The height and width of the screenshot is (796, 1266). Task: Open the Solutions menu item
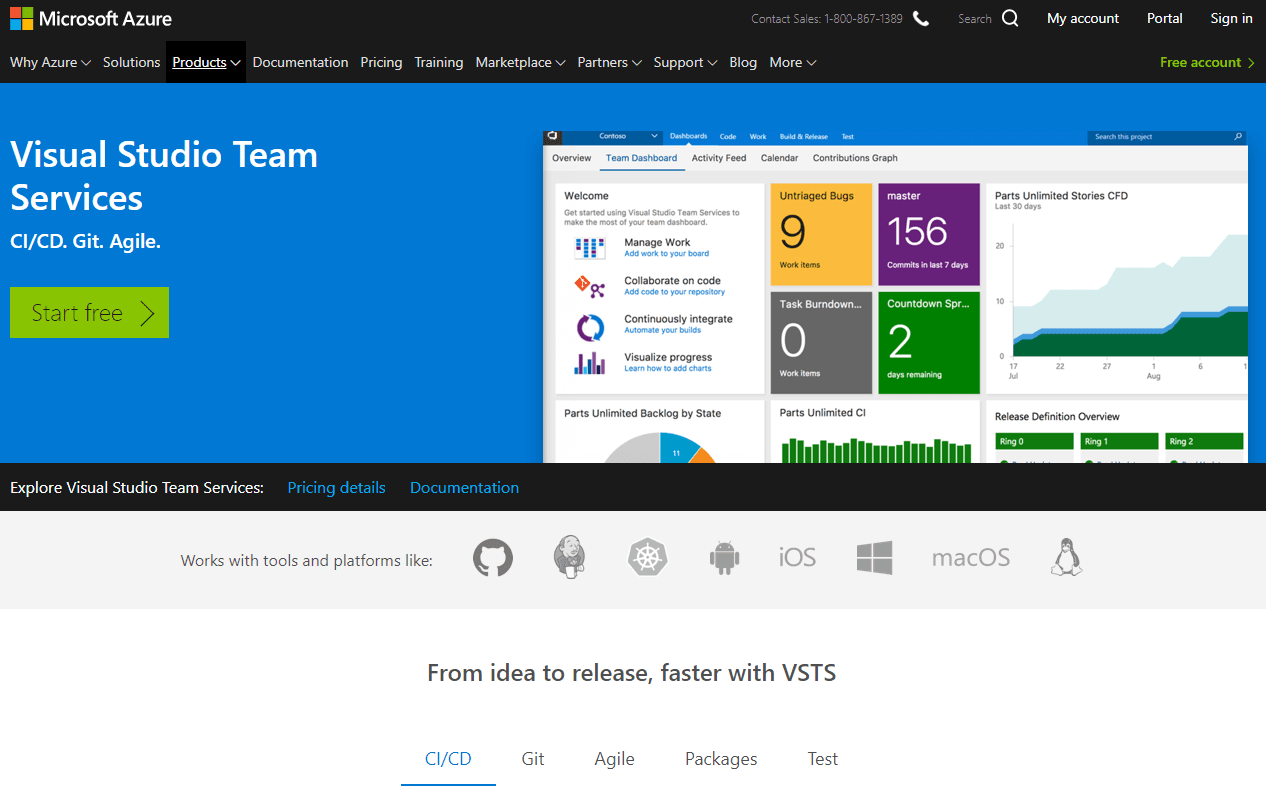coord(131,62)
